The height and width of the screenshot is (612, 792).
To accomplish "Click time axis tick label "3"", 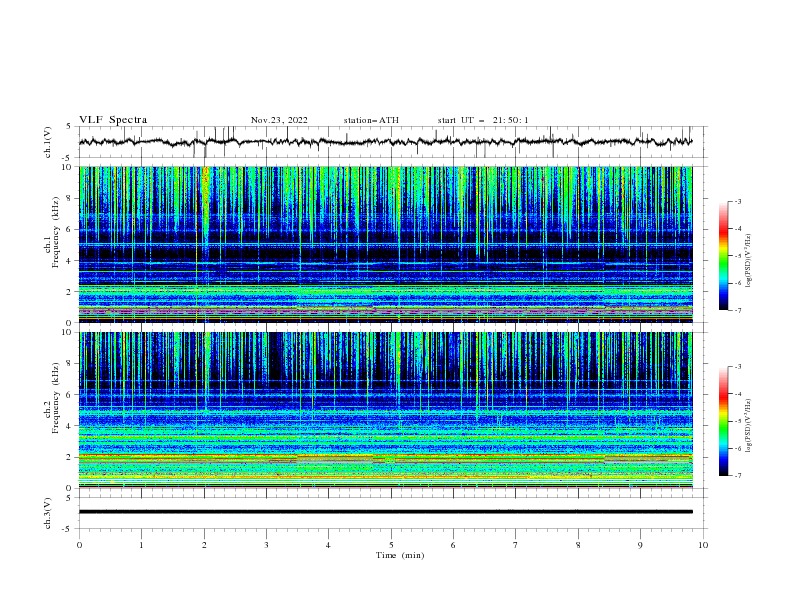I will click(266, 545).
